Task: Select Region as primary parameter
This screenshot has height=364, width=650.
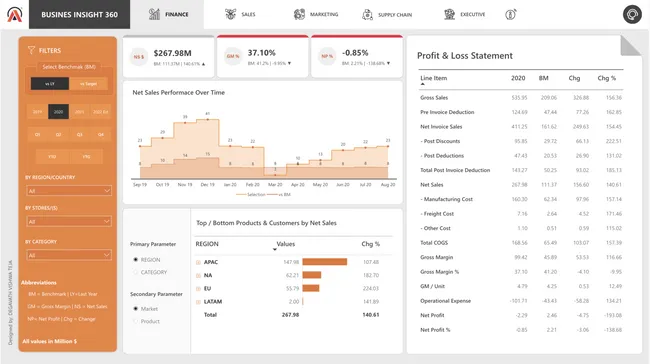Action: pyautogui.click(x=136, y=260)
